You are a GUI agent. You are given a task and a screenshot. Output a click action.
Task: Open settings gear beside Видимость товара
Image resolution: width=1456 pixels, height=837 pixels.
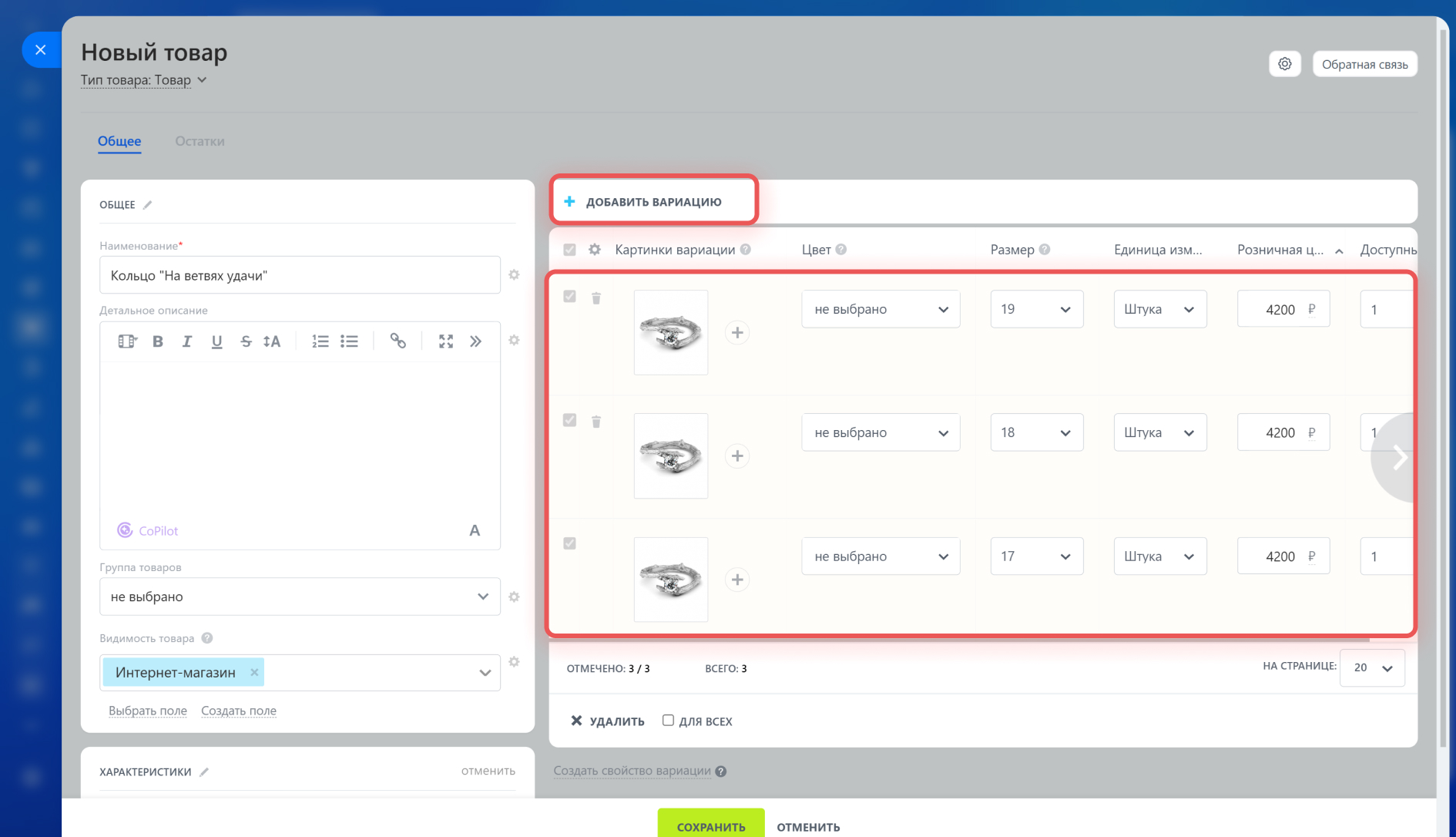(x=514, y=662)
